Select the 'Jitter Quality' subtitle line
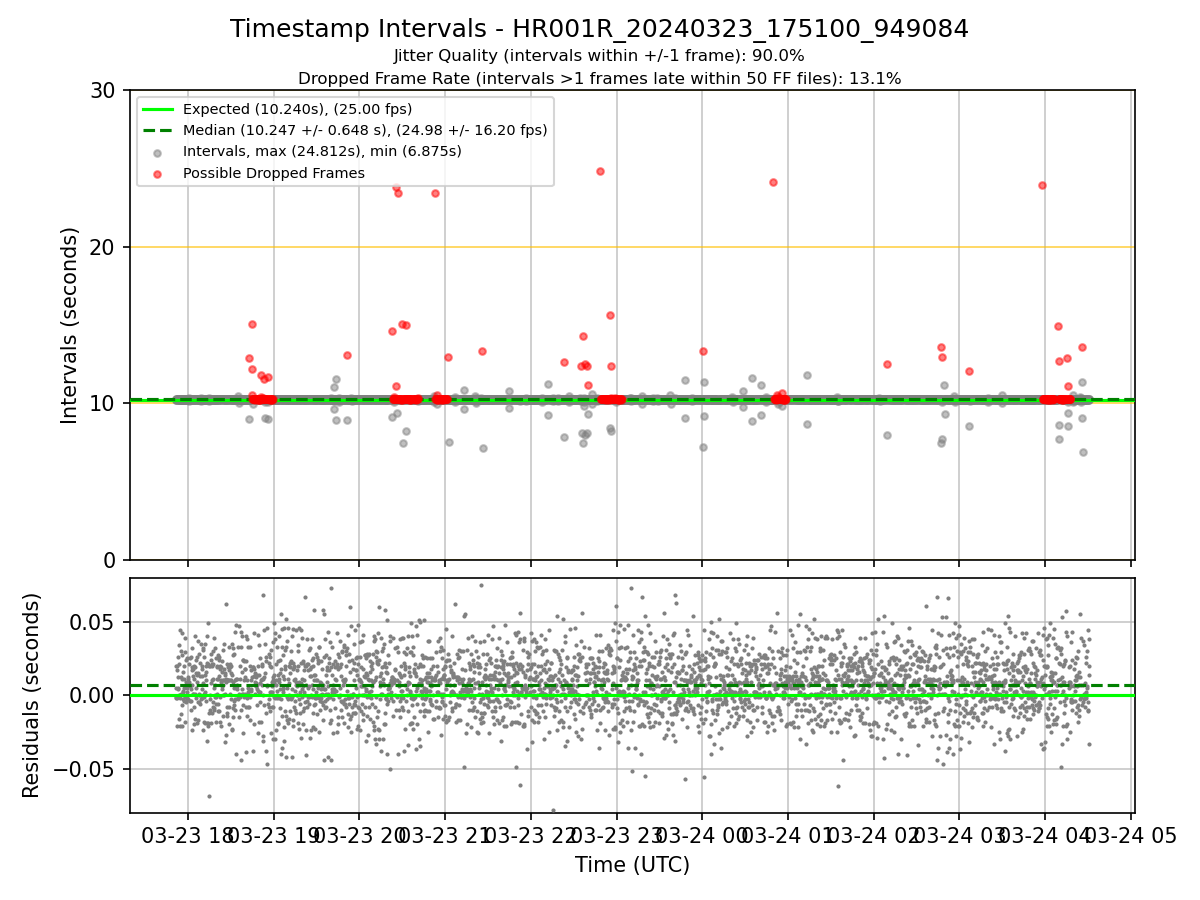The height and width of the screenshot is (900, 1200). click(x=599, y=56)
